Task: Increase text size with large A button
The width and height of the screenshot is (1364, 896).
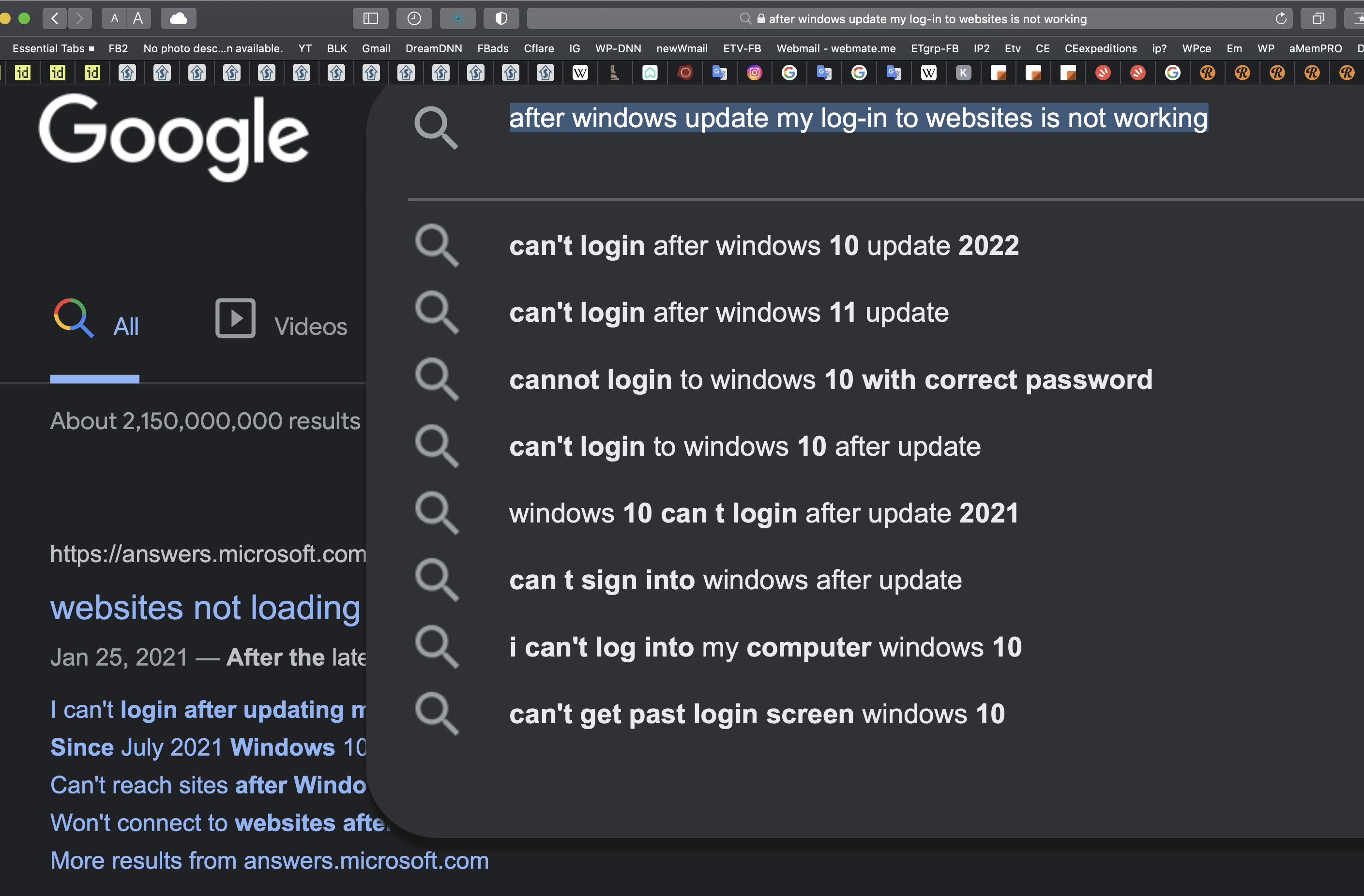Action: pos(138,18)
